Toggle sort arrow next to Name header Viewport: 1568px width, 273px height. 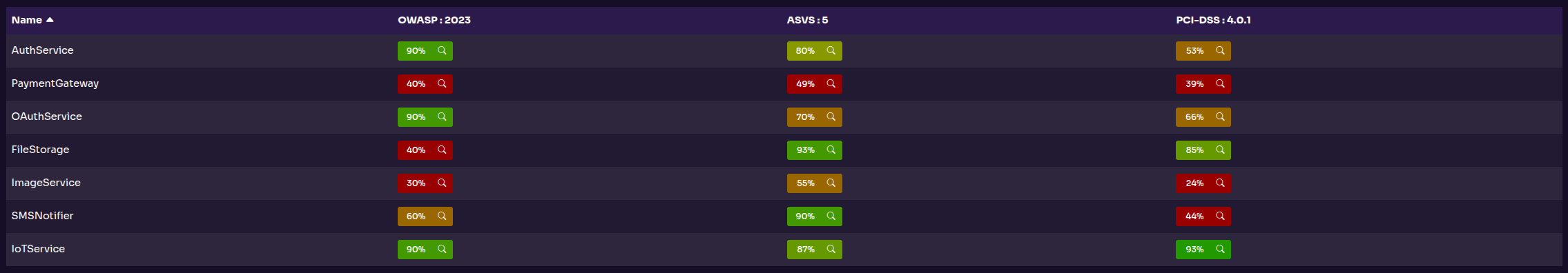[x=50, y=20]
